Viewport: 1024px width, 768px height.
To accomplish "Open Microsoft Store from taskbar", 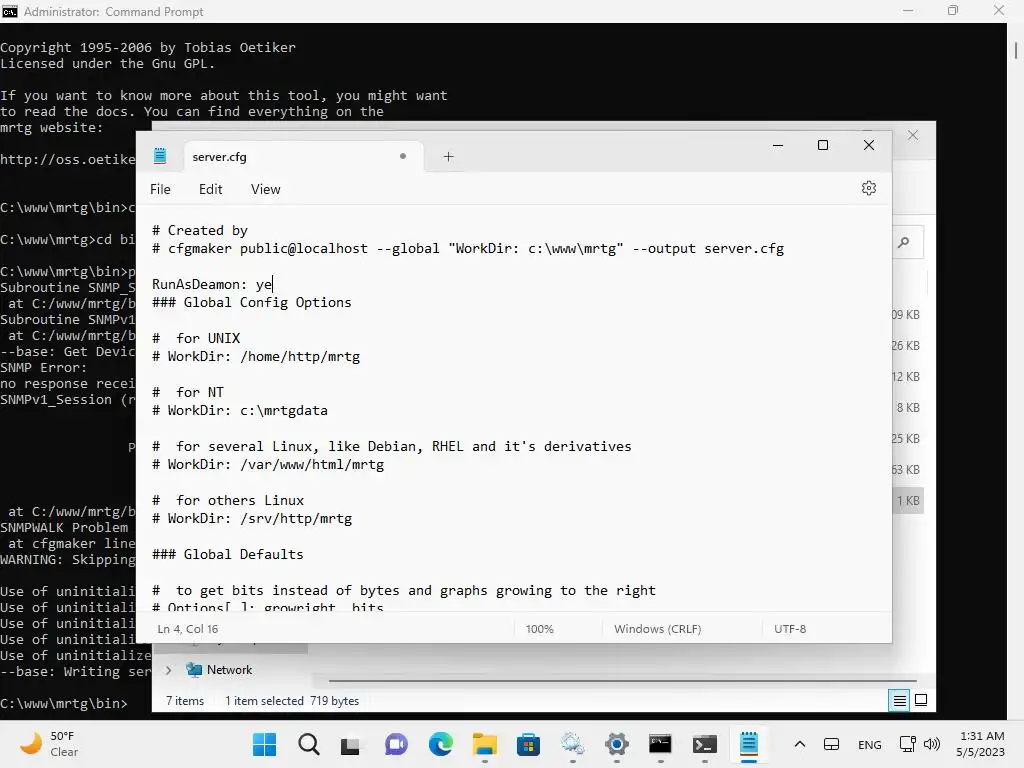I will point(528,744).
